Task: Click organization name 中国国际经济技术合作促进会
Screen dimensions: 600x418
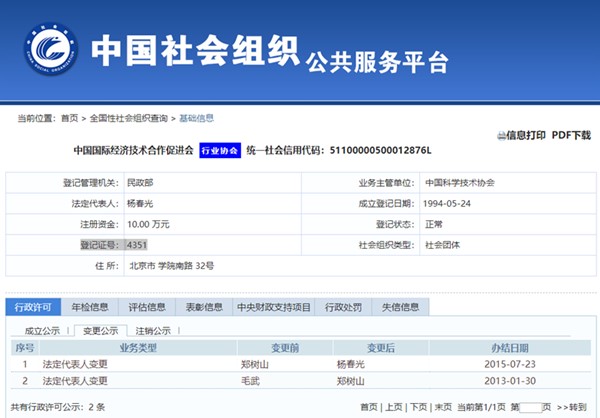Action: [134, 150]
